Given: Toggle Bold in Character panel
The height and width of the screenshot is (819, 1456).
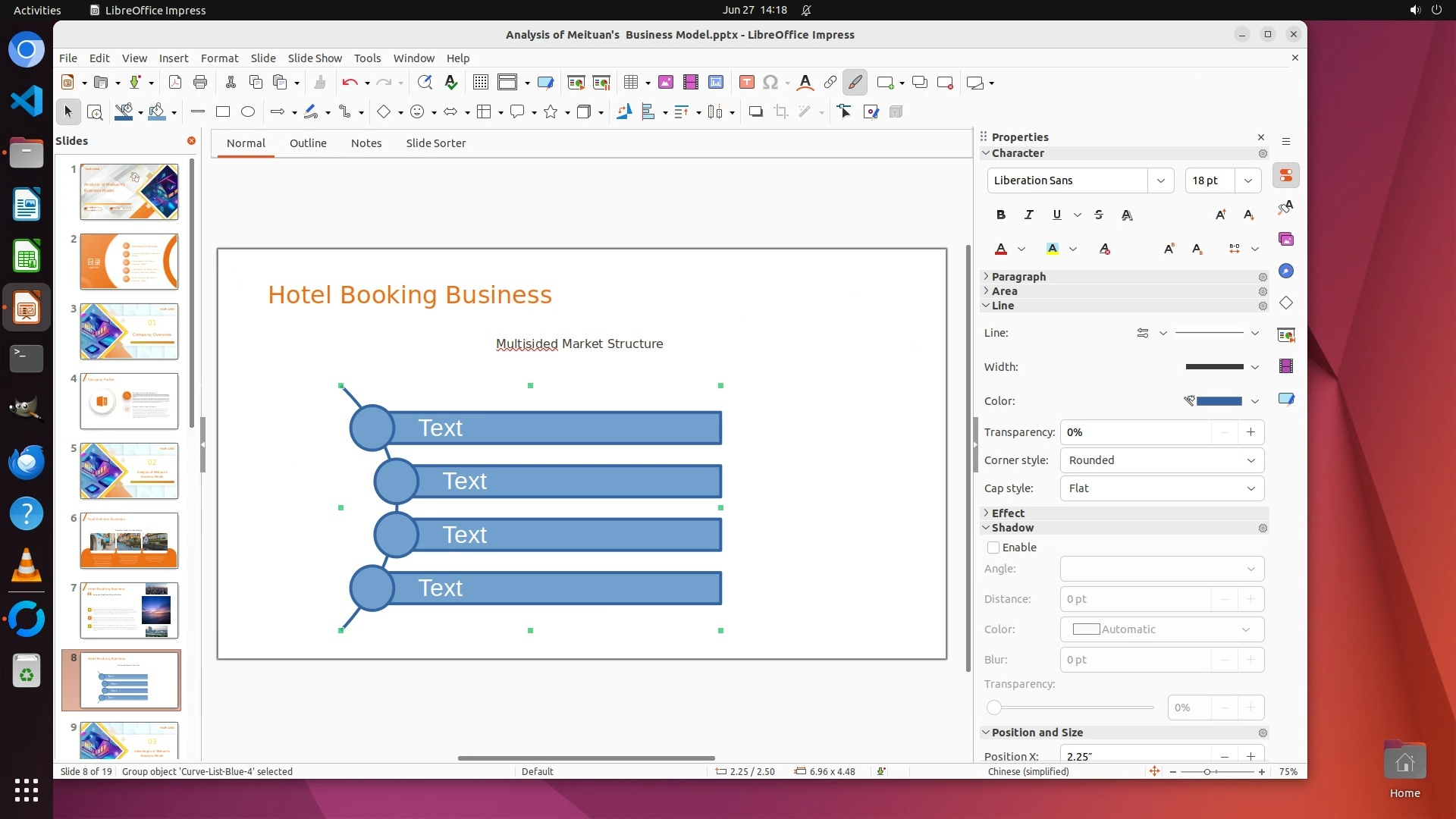Looking at the screenshot, I should pos(1001,215).
